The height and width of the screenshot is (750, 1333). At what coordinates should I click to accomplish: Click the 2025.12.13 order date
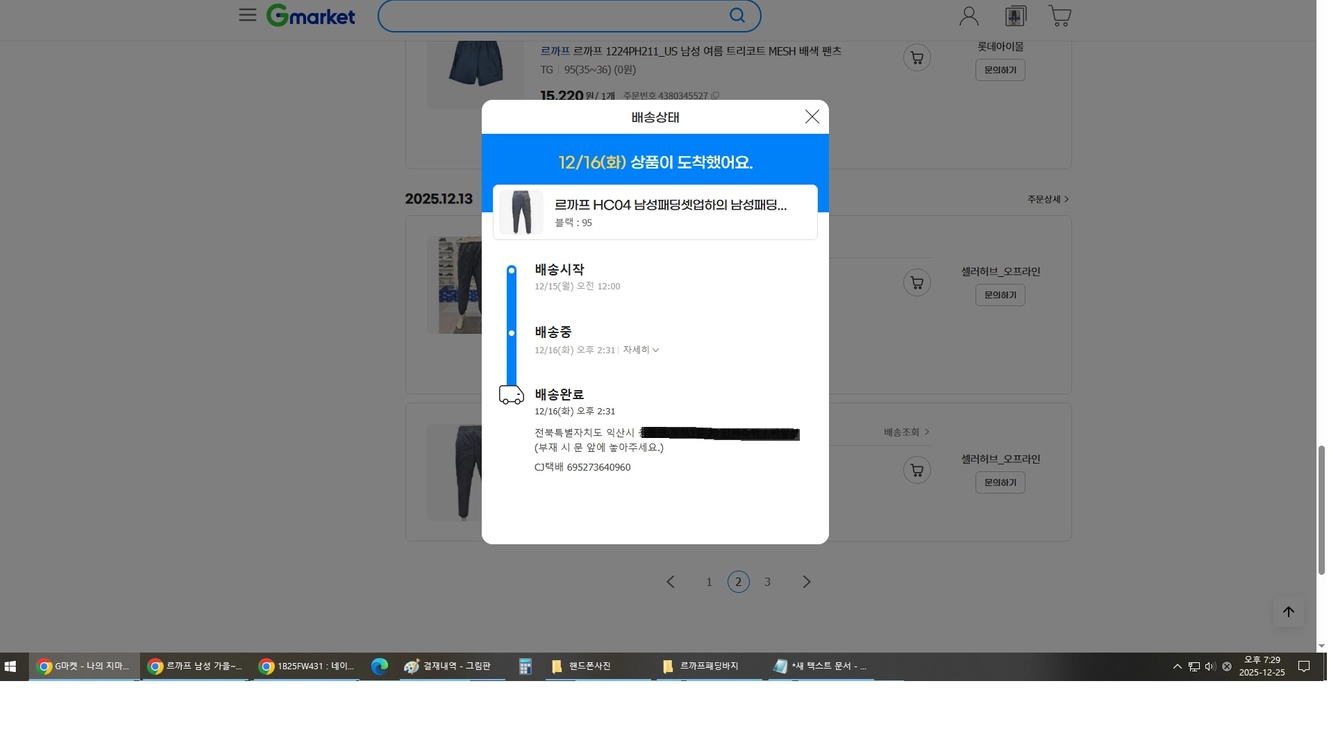[x=439, y=199]
